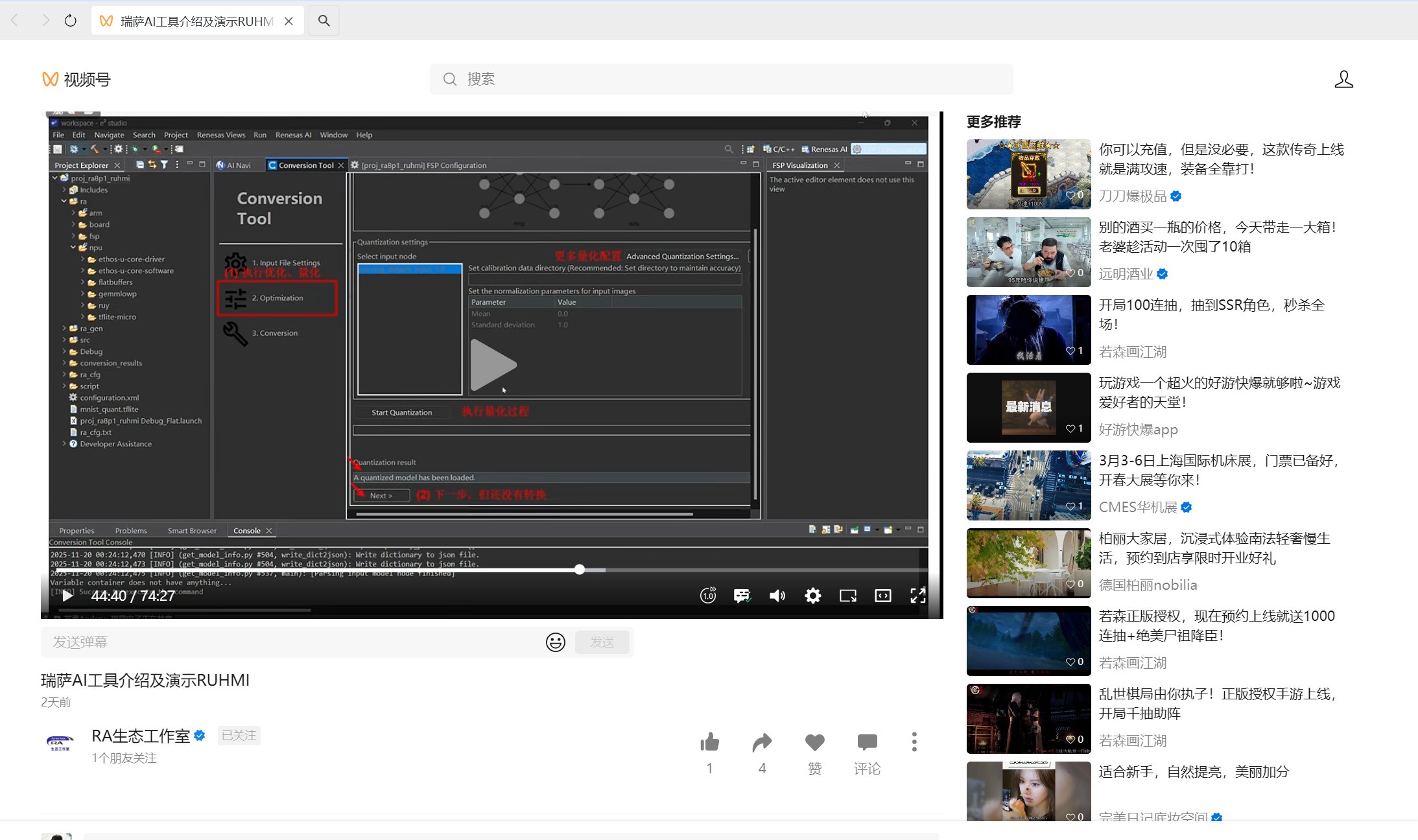The image size is (1418, 840).
Task: Click the 发送 button
Action: 602,642
